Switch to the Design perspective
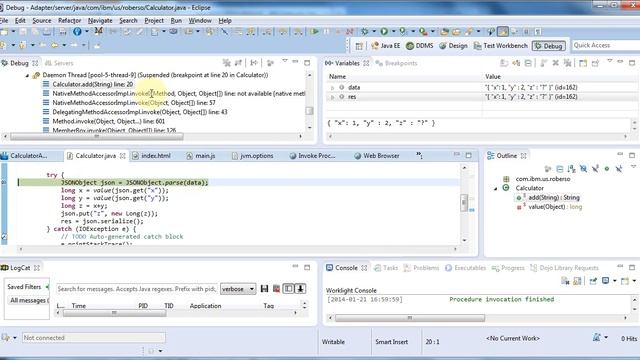Screen dimensions: 640x360 [x=453, y=46]
